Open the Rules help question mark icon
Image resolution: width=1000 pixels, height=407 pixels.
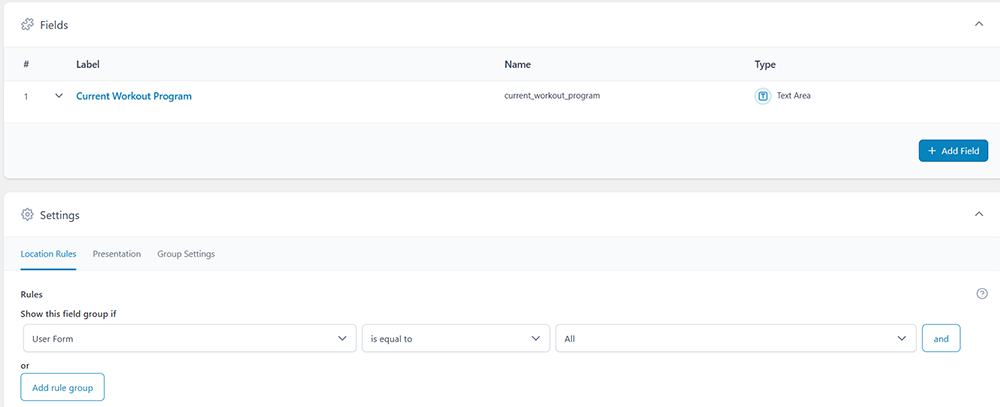pyautogui.click(x=981, y=293)
